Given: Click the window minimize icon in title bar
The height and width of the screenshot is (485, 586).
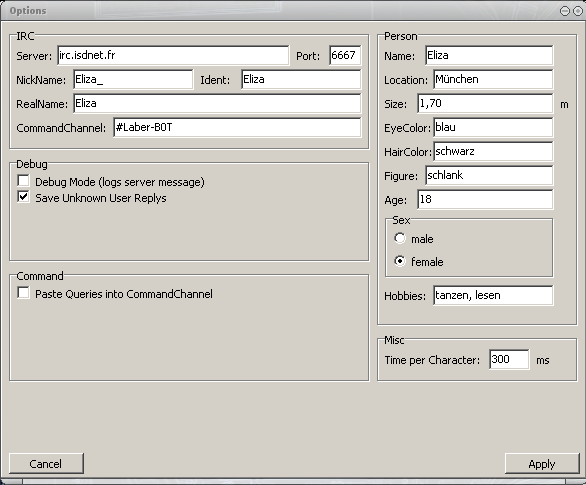Looking at the screenshot, I should (x=565, y=11).
